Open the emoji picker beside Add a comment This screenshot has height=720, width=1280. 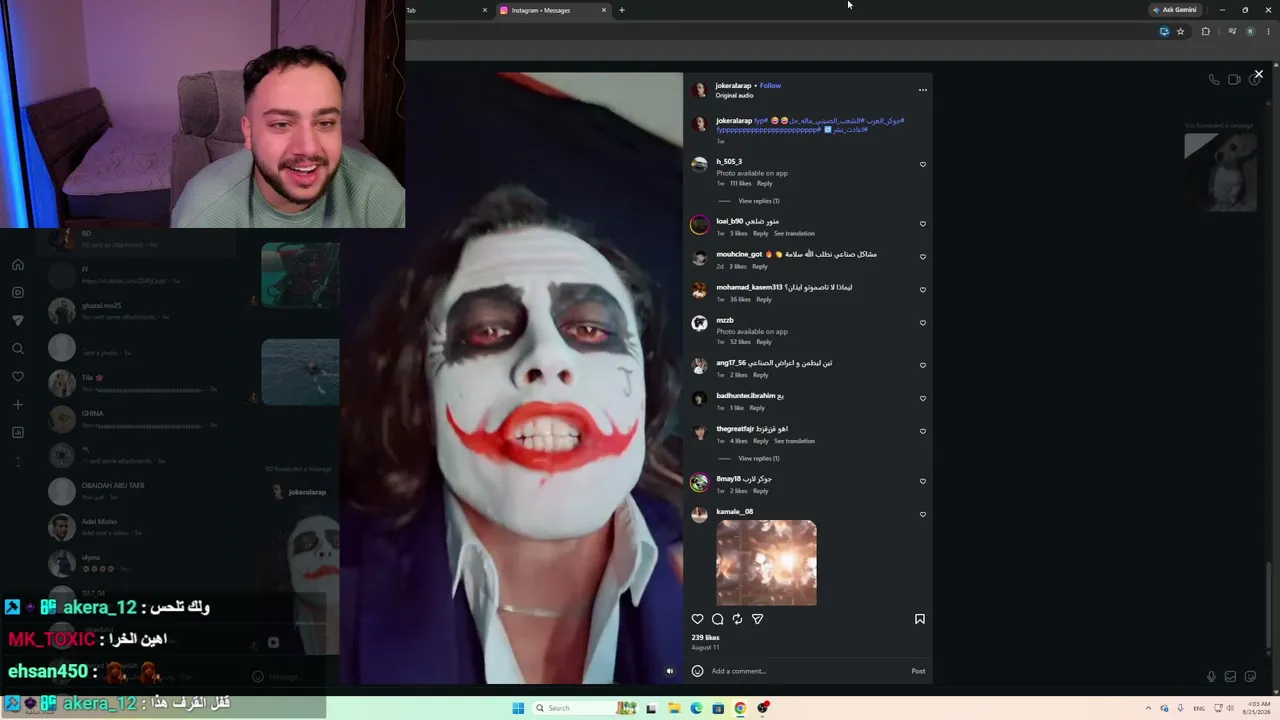[698, 671]
